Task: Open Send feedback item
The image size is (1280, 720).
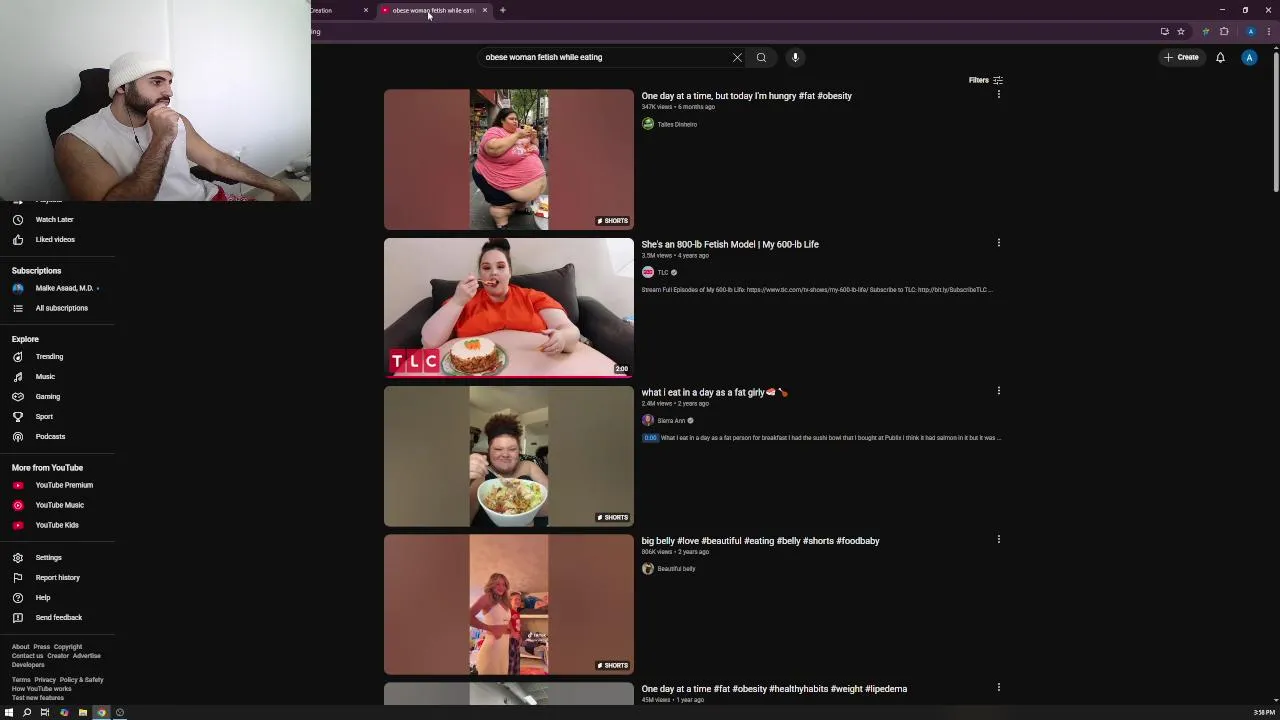Action: (57, 617)
